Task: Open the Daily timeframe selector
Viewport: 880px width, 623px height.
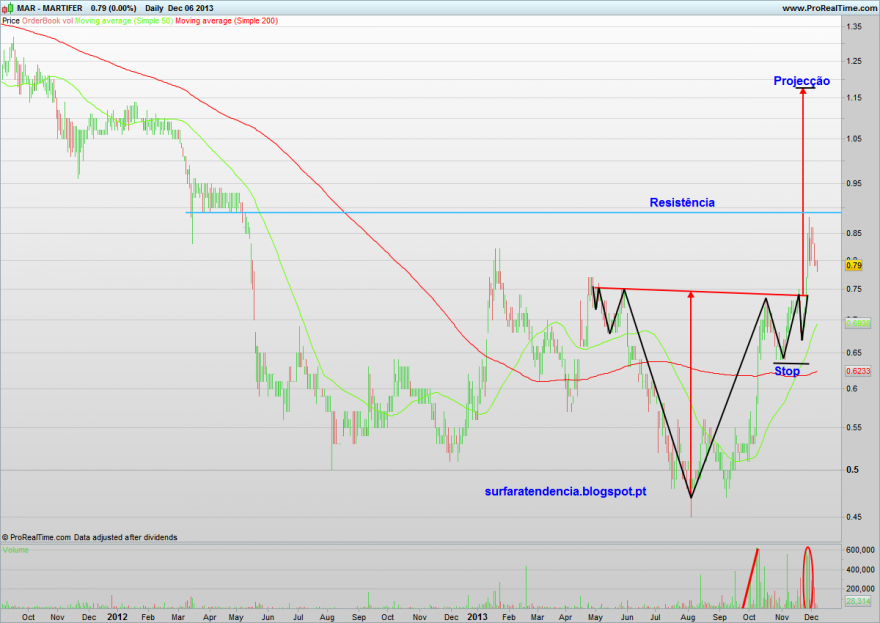Action: (154, 8)
